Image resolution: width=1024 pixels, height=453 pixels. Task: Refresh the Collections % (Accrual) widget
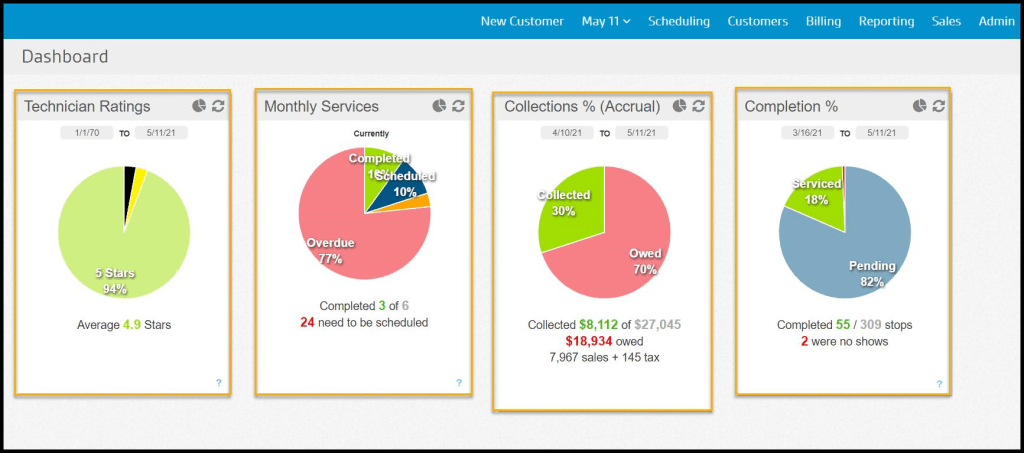click(x=698, y=106)
